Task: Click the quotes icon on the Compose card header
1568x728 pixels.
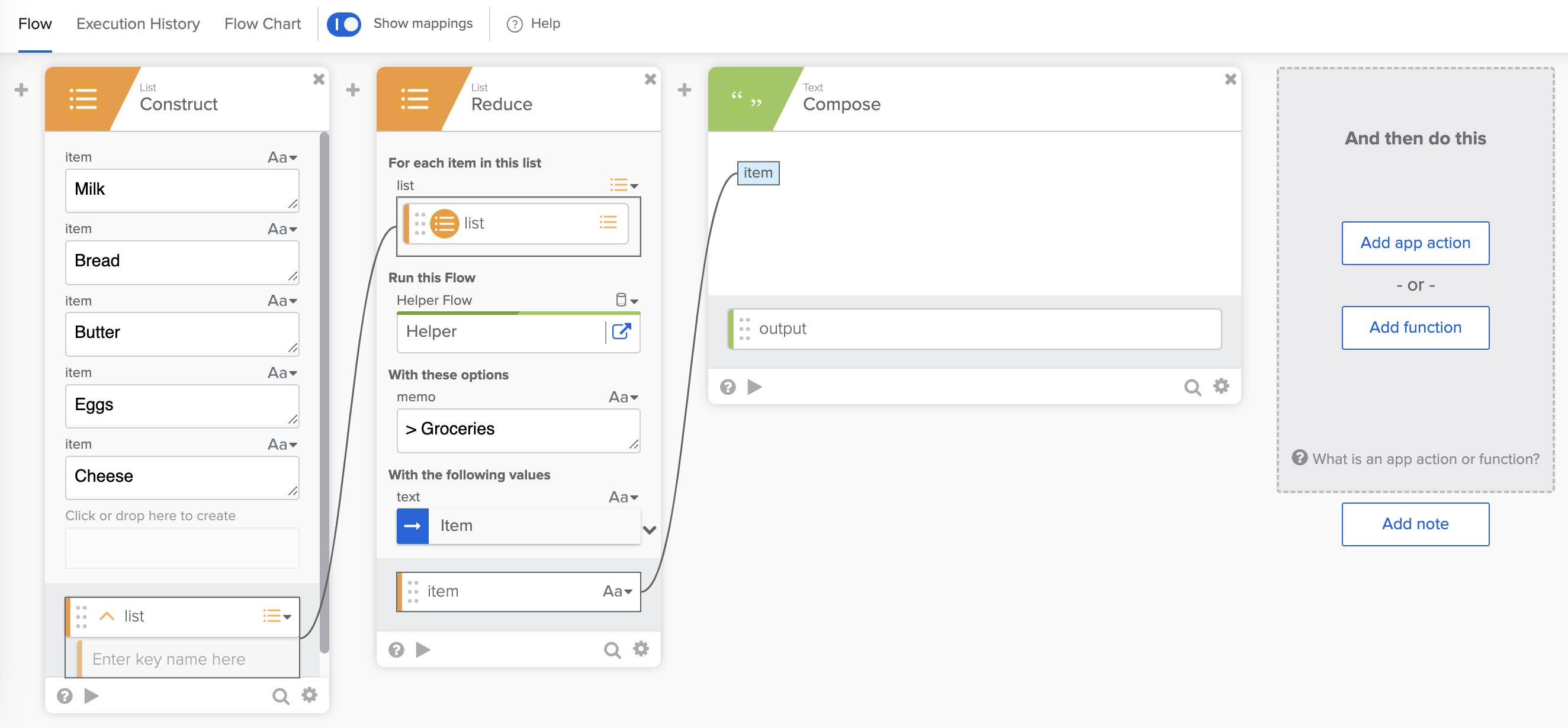Action: (747, 99)
